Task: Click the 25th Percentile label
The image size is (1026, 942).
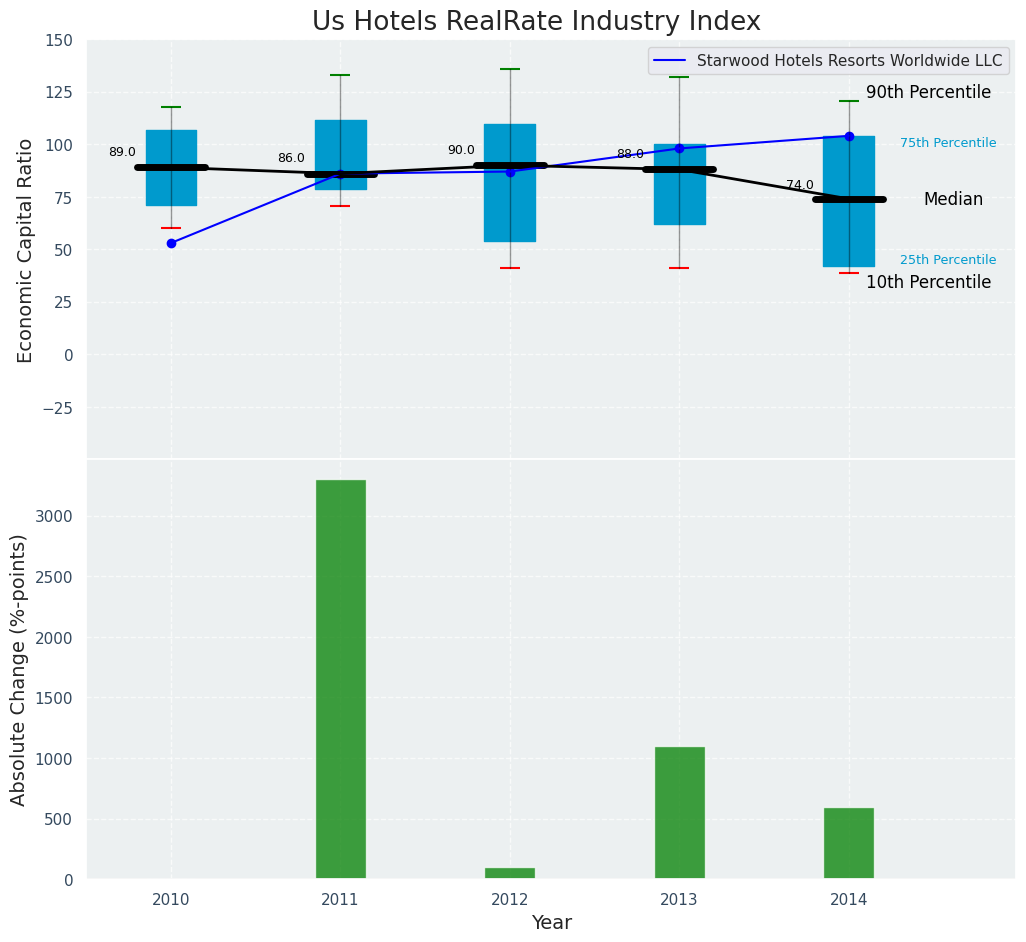Action: click(947, 260)
